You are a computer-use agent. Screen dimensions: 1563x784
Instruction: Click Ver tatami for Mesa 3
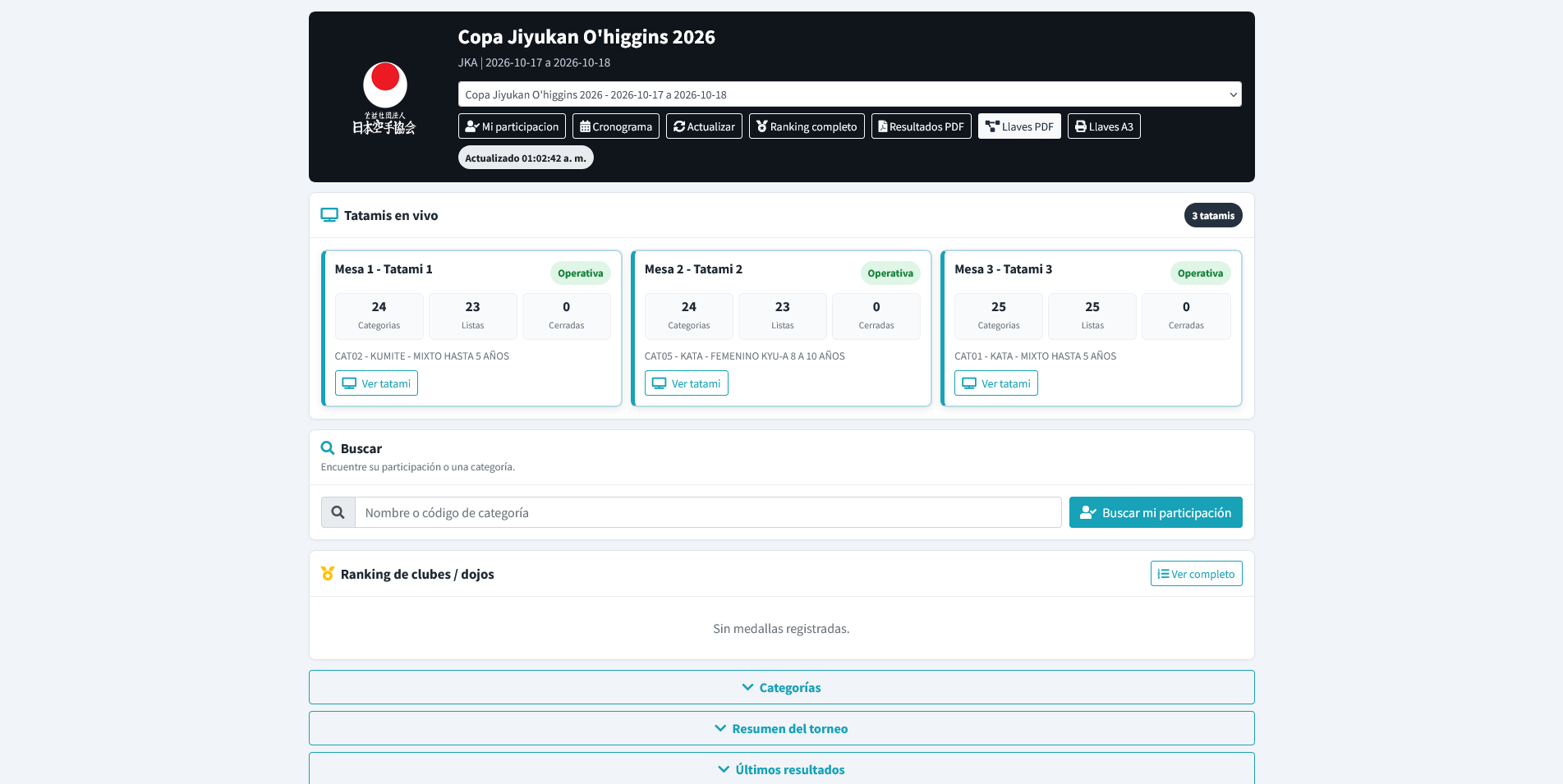(x=996, y=383)
